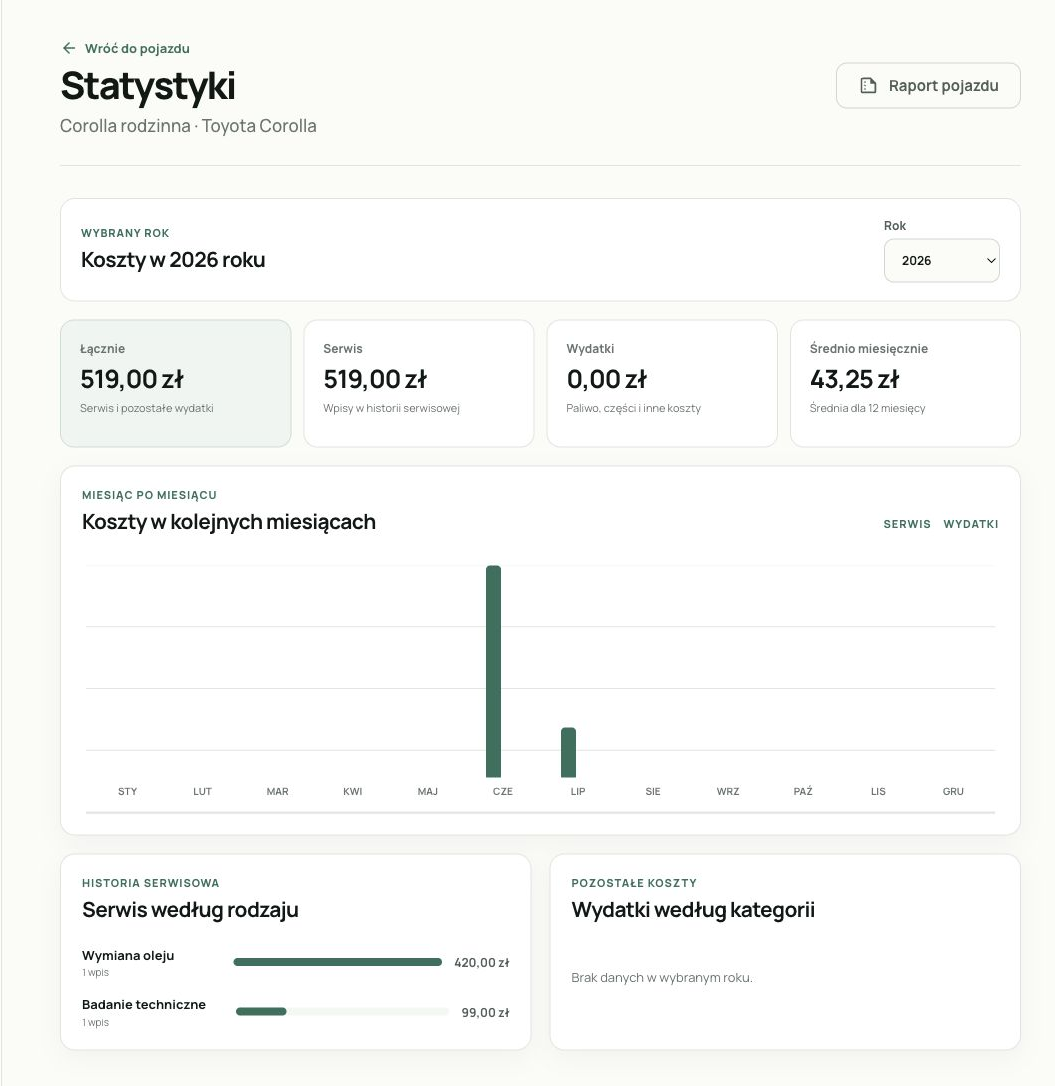This screenshot has height=1086, width=1055.
Task: Click the MAR month label
Action: tap(277, 791)
